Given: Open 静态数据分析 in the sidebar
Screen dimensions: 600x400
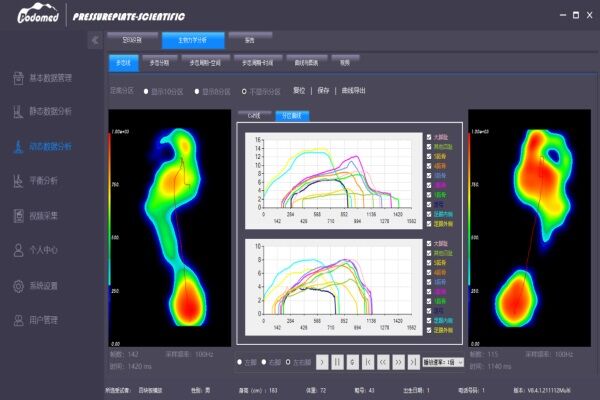Looking at the screenshot, I should pyautogui.click(x=50, y=111).
